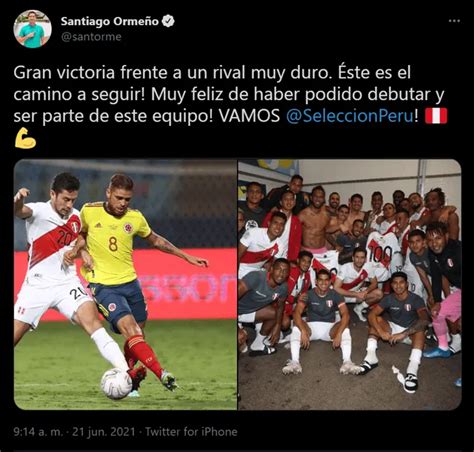The height and width of the screenshot is (452, 474).
Task: Open the Twitter for iPhone source link
Action: 191,432
